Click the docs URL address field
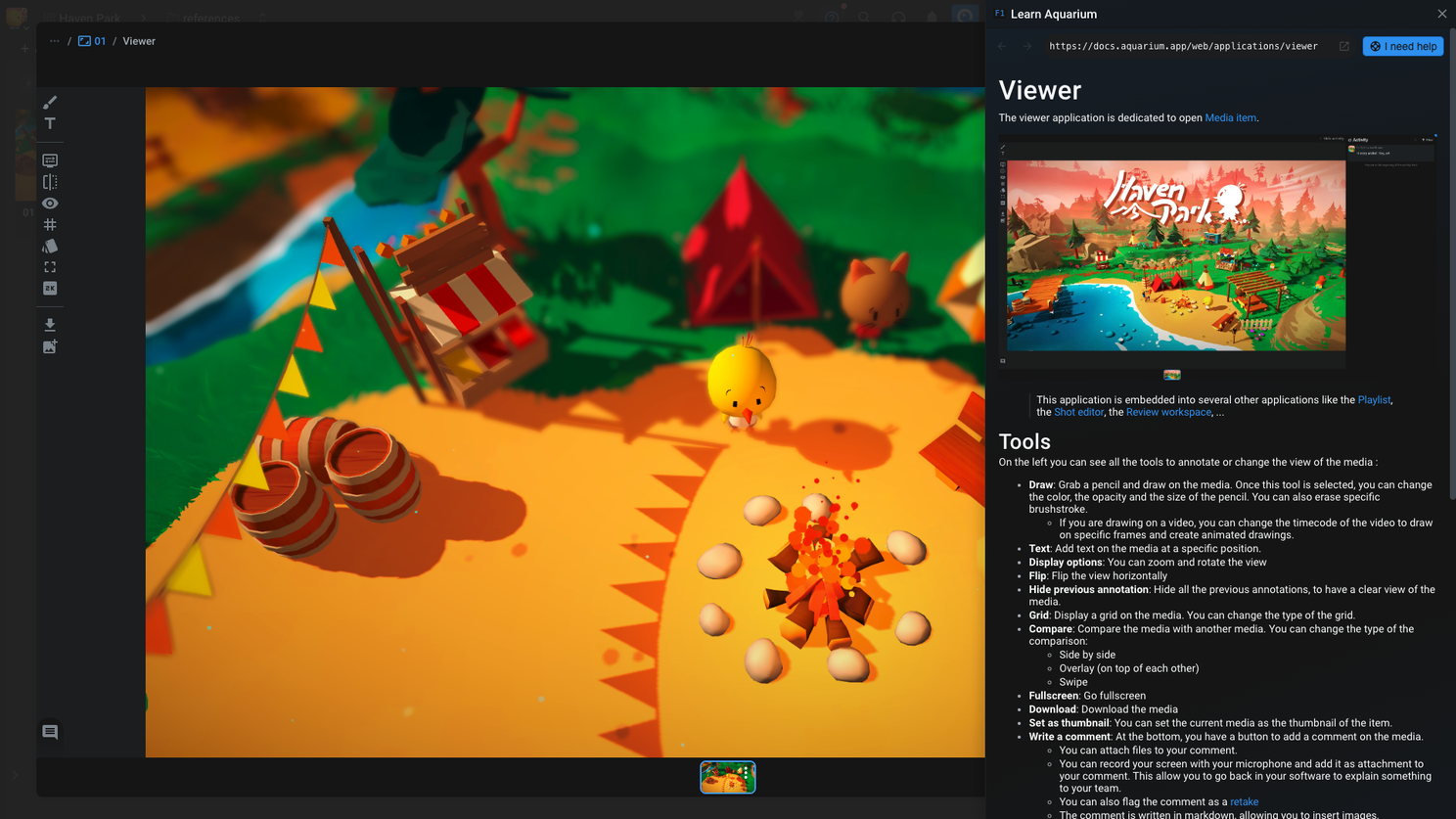Image resolution: width=1456 pixels, height=819 pixels. click(1182, 46)
